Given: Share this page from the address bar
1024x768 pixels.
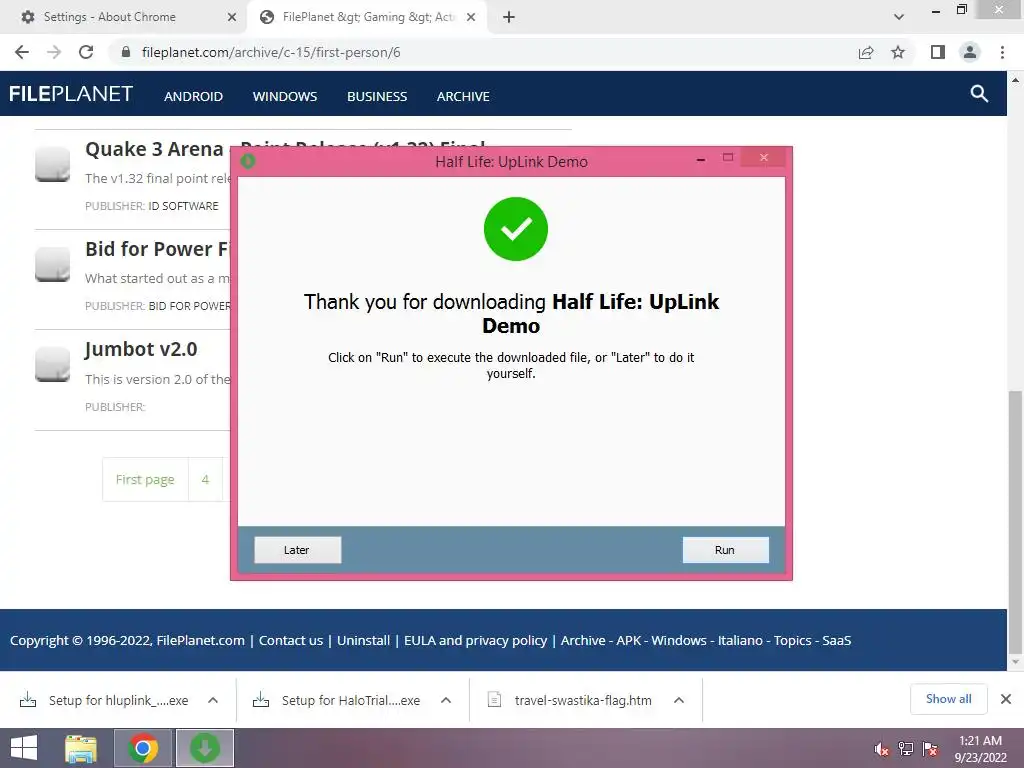Looking at the screenshot, I should pyautogui.click(x=866, y=52).
